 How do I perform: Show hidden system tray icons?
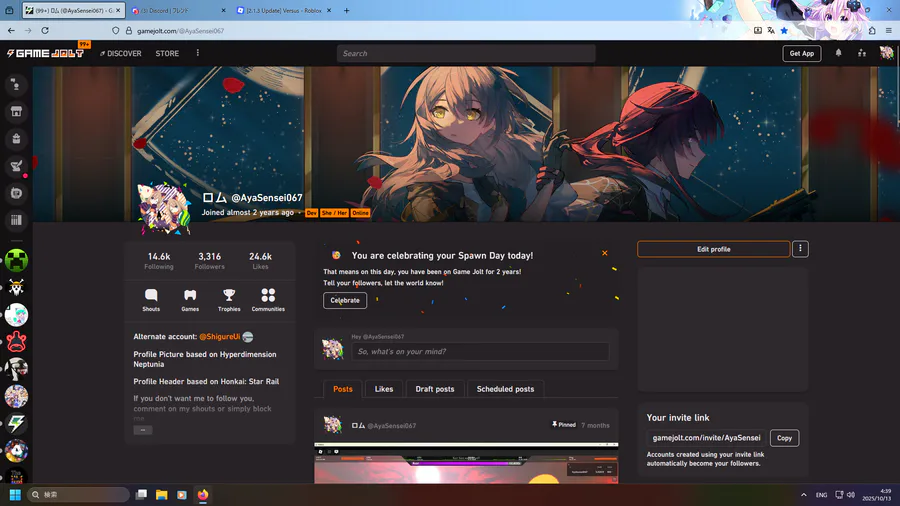[804, 495]
